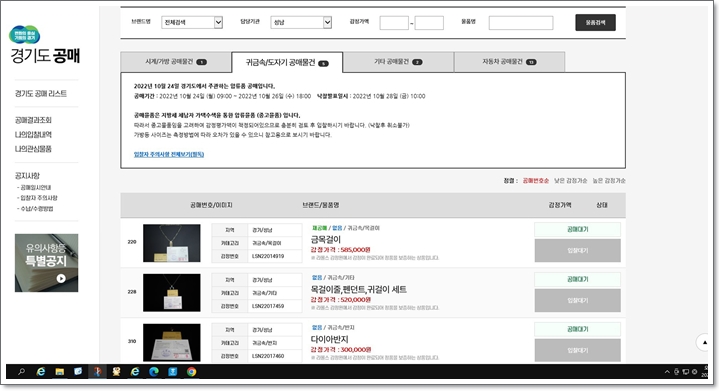Sort by 높은 감정가순
The width and height of the screenshot is (720, 391).
(609, 181)
